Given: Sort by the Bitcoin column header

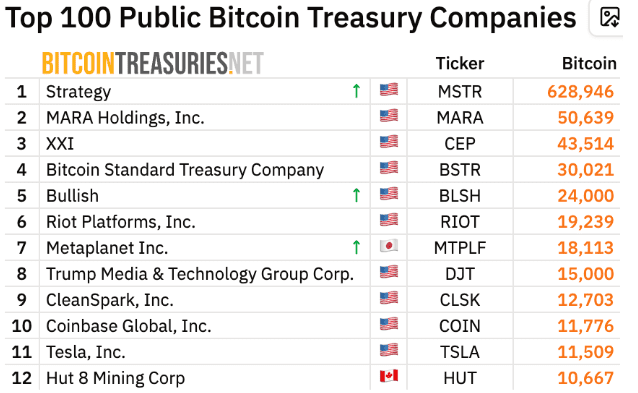Looking at the screenshot, I should [x=589, y=63].
